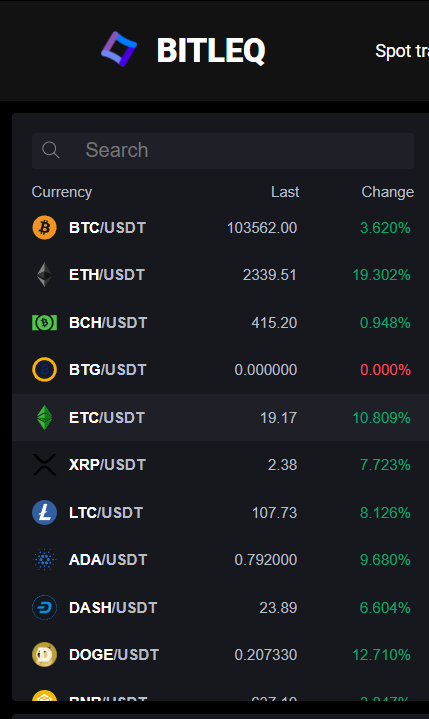Click the XRP logo icon
This screenshot has height=719, width=429.
(x=44, y=465)
